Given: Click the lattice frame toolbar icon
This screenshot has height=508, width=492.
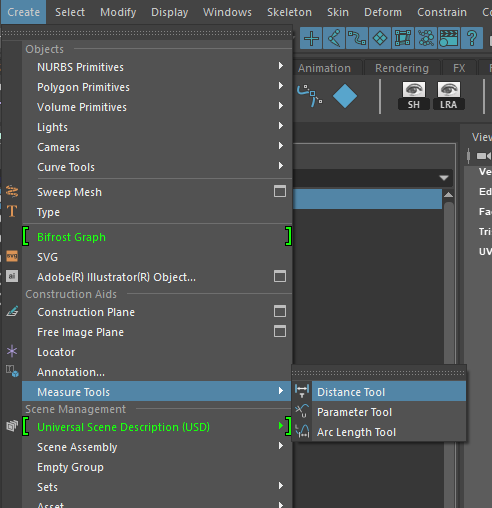Looking at the screenshot, I should coord(403,38).
